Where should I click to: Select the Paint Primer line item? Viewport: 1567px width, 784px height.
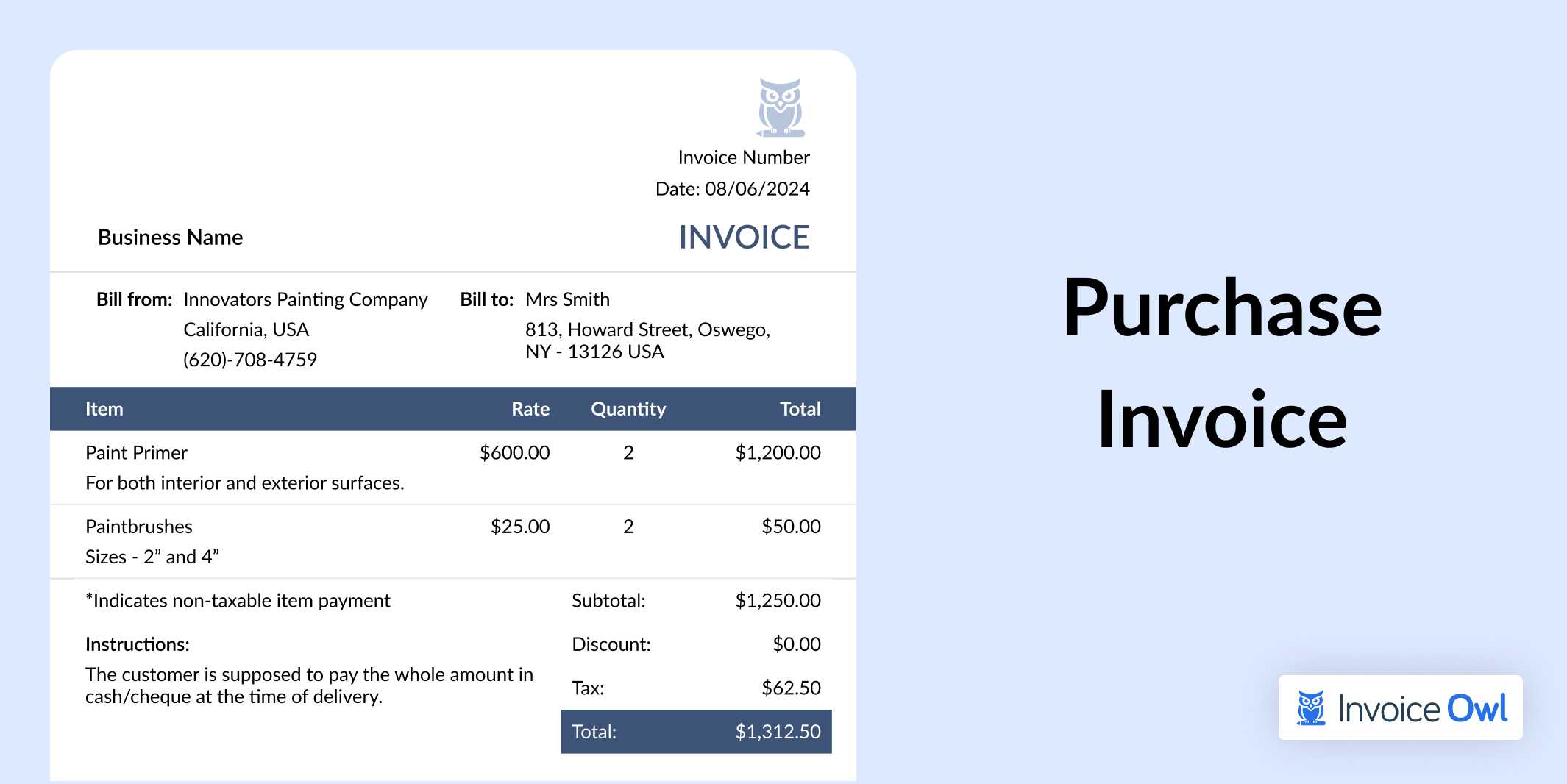click(x=136, y=452)
